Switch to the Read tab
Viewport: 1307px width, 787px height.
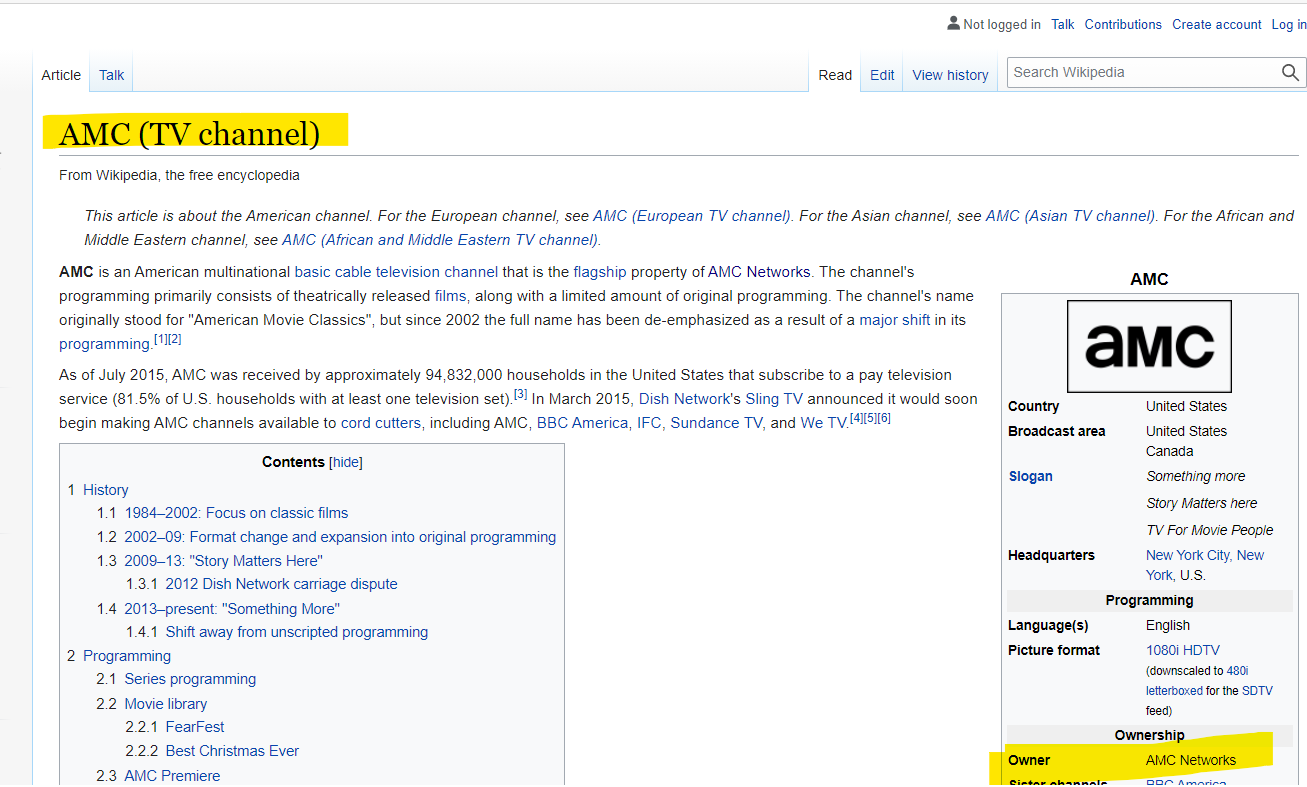coord(835,75)
